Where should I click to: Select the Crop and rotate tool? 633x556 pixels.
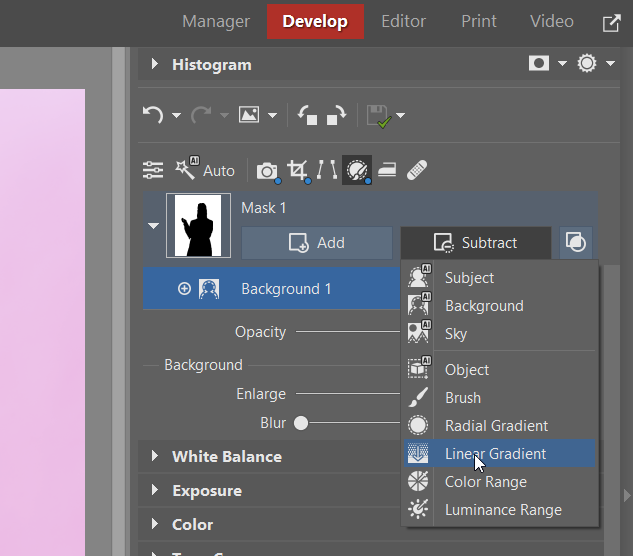pos(297,170)
